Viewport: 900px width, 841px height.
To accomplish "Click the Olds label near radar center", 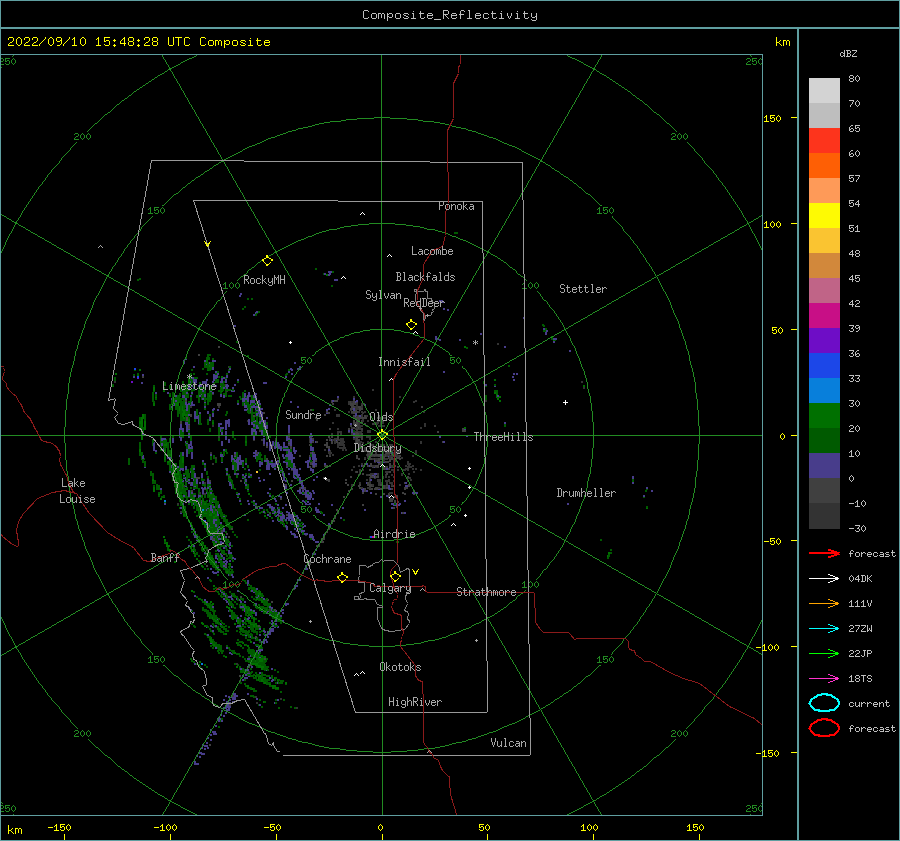I will pyautogui.click(x=381, y=417).
